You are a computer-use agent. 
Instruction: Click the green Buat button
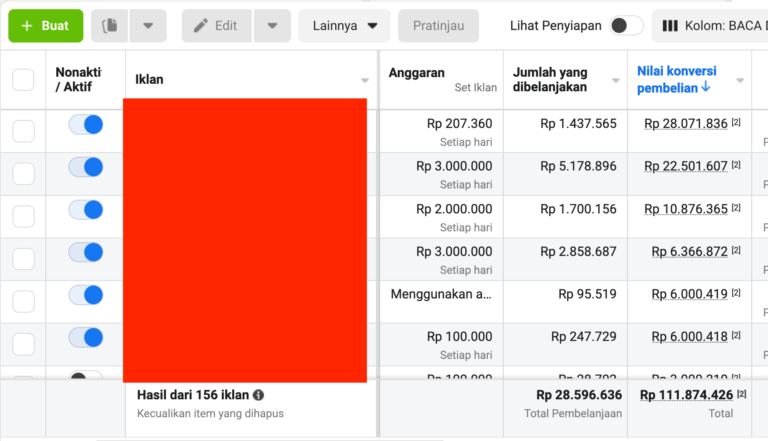[x=46, y=25]
